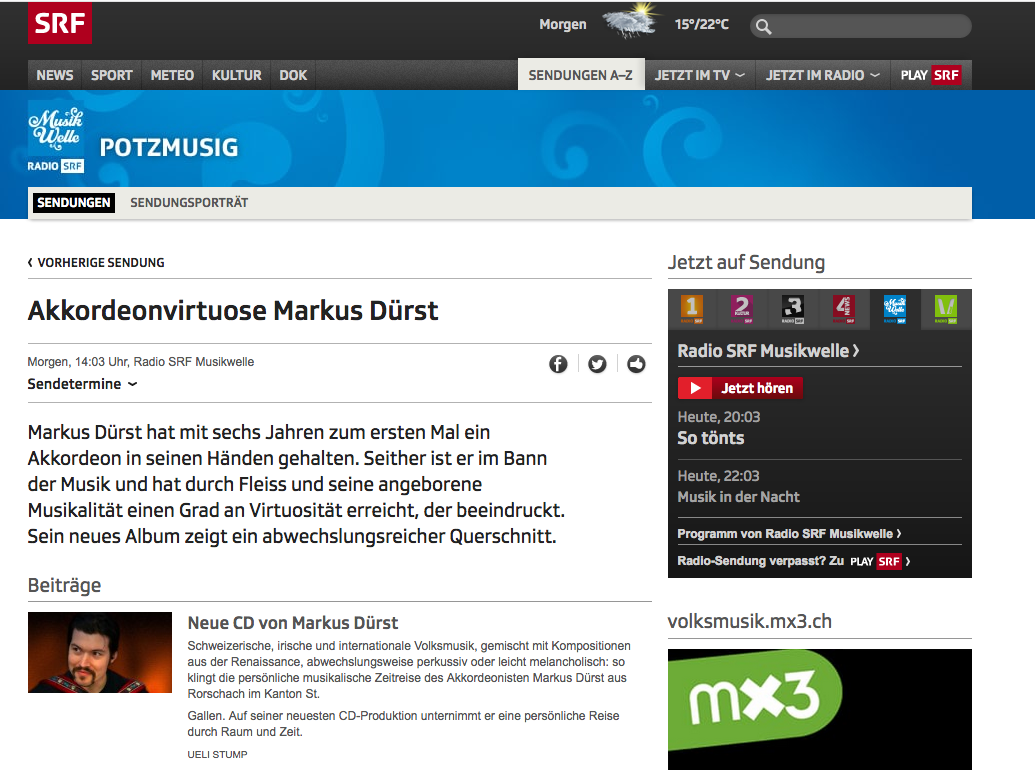Select the Radio SRF 3 station icon
Viewport: 1035px width, 770px height.
pos(793,309)
